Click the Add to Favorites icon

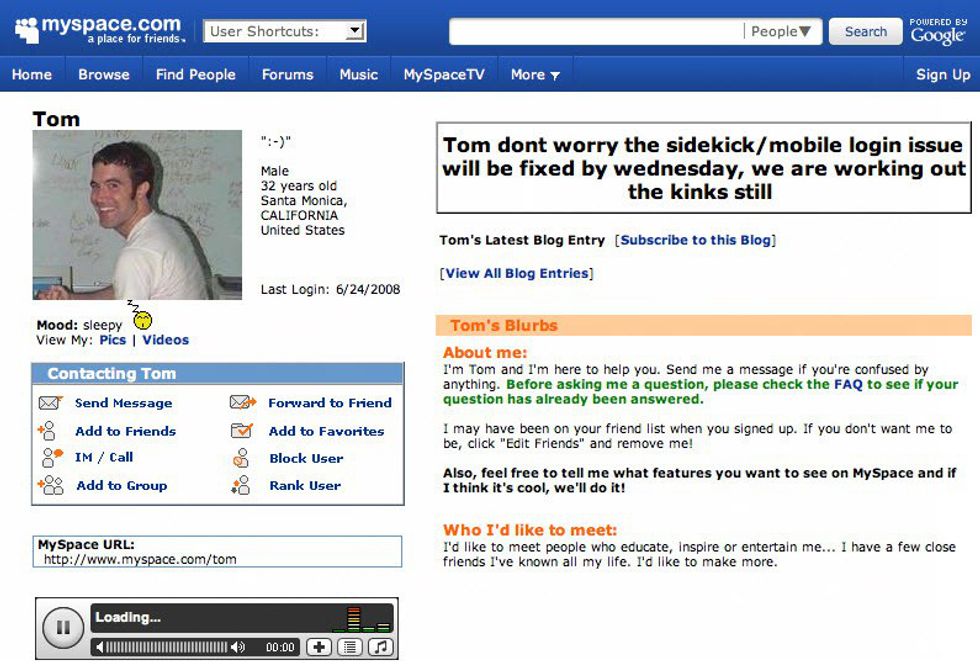click(242, 431)
